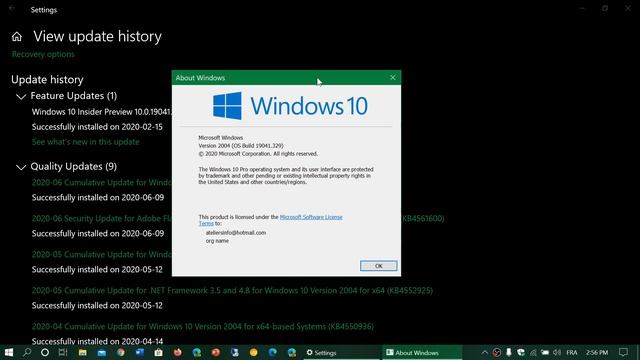Open volume control tray icon

pyautogui.click(x=557, y=352)
